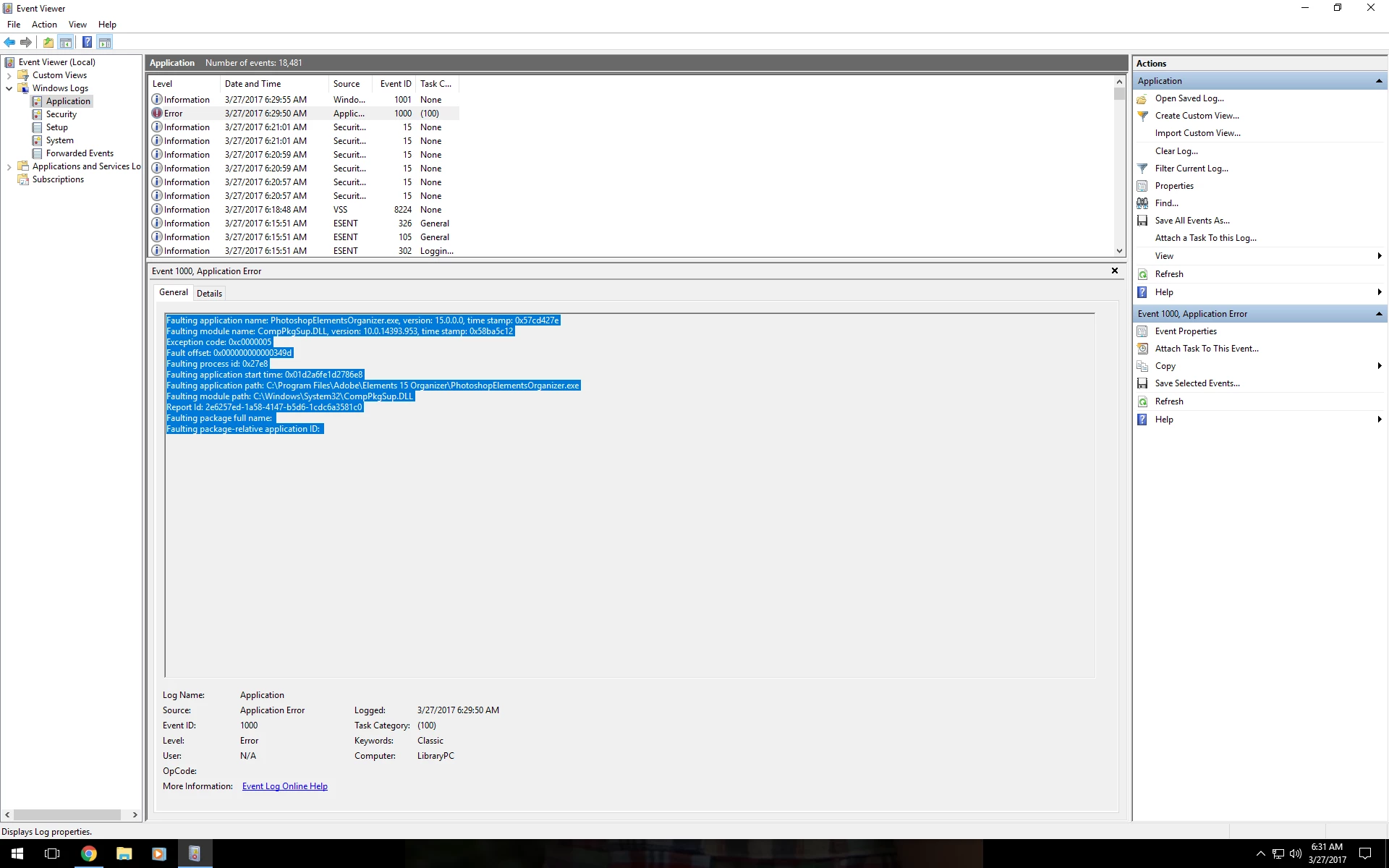Click Filter Current Log funnel icon
Image resolution: width=1389 pixels, height=868 pixels.
[1142, 169]
